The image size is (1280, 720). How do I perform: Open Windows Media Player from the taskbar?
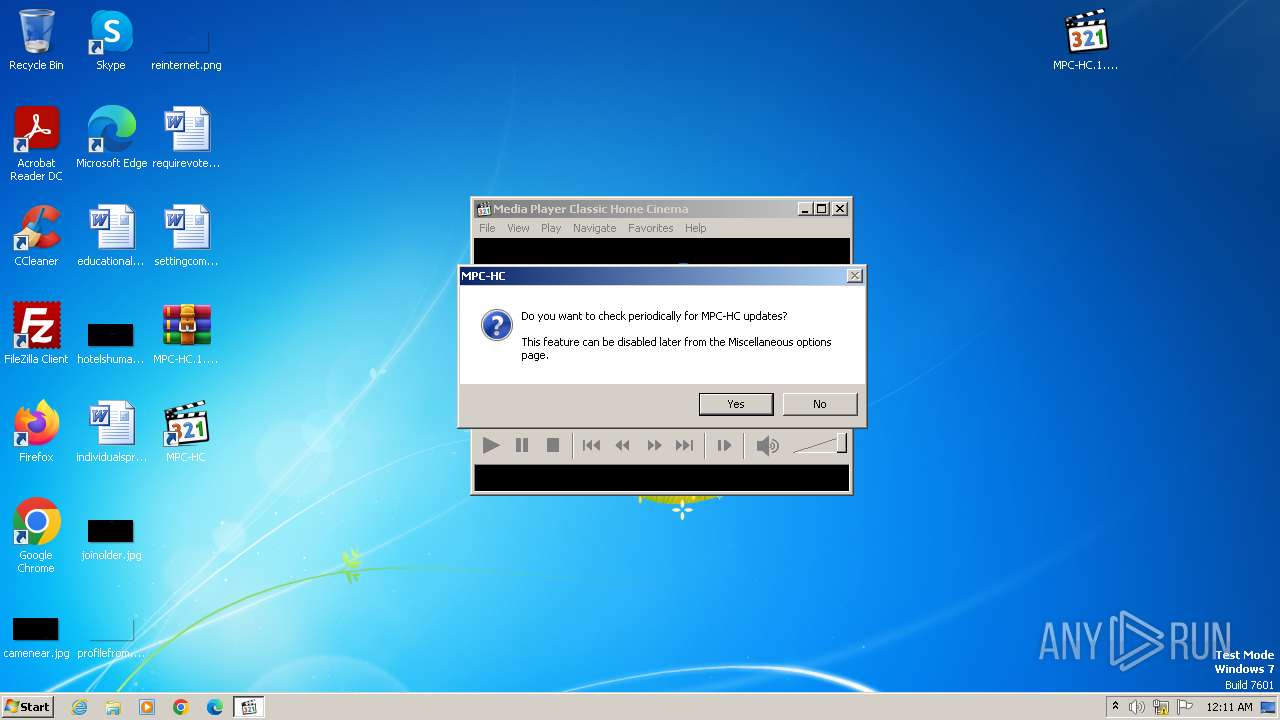tap(147, 707)
